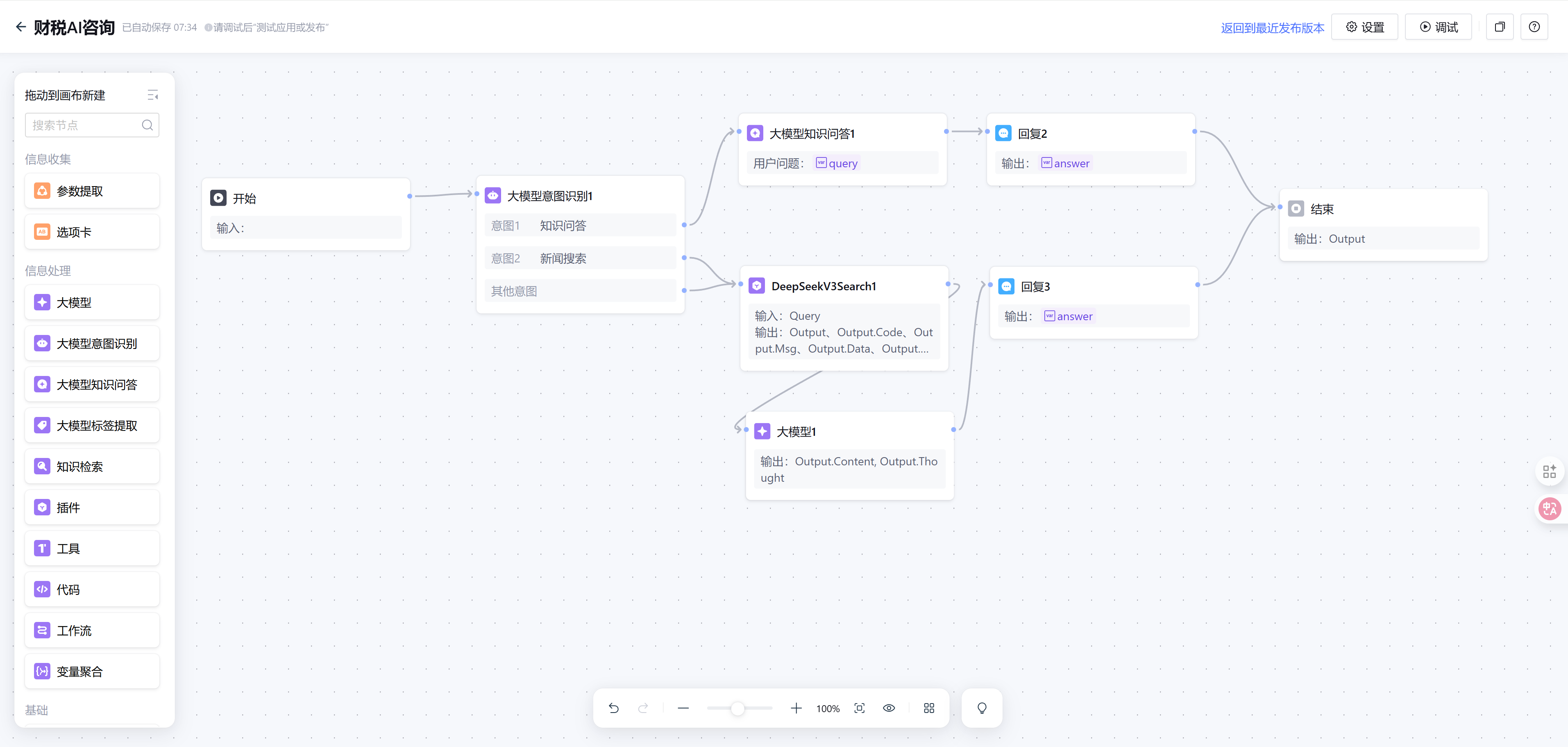Select the 大模型意图识别 sidebar node
This screenshot has width=1568, height=747.
coord(92,344)
